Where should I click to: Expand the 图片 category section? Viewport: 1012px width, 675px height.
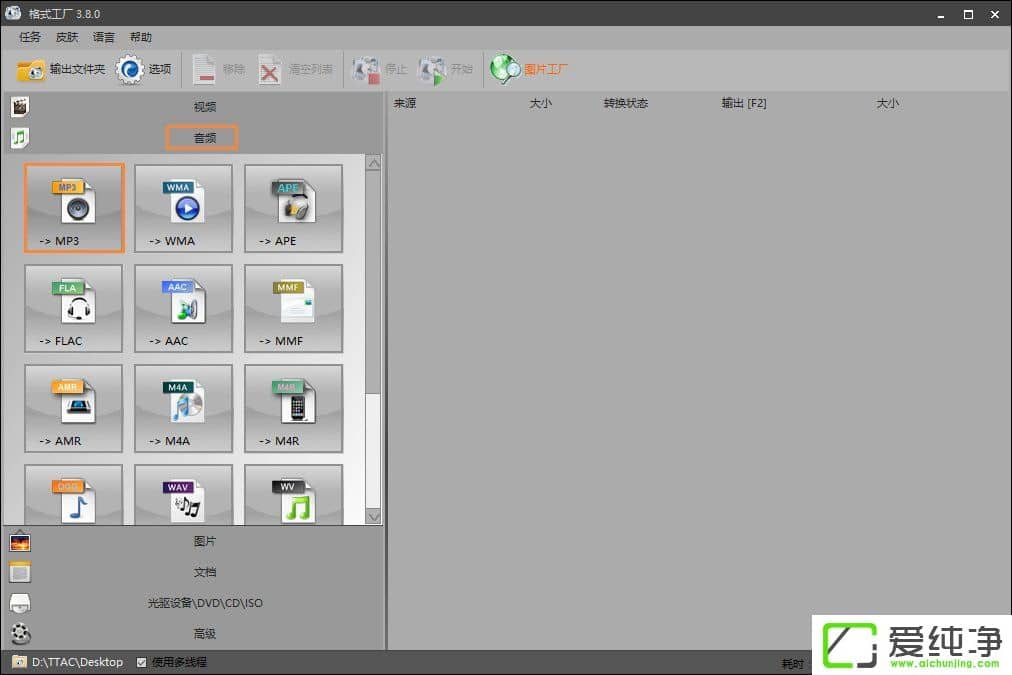204,541
